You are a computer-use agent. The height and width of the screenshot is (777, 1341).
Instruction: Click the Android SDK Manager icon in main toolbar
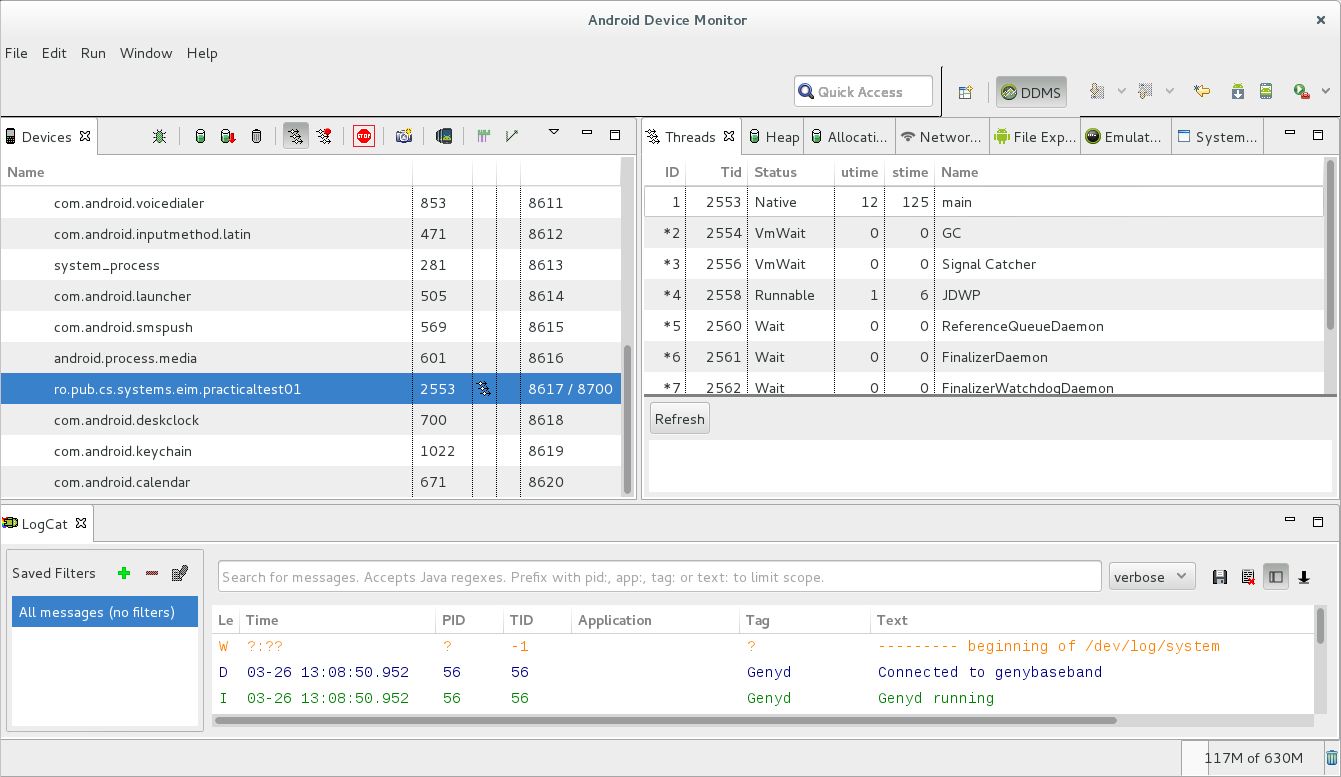click(x=1238, y=91)
